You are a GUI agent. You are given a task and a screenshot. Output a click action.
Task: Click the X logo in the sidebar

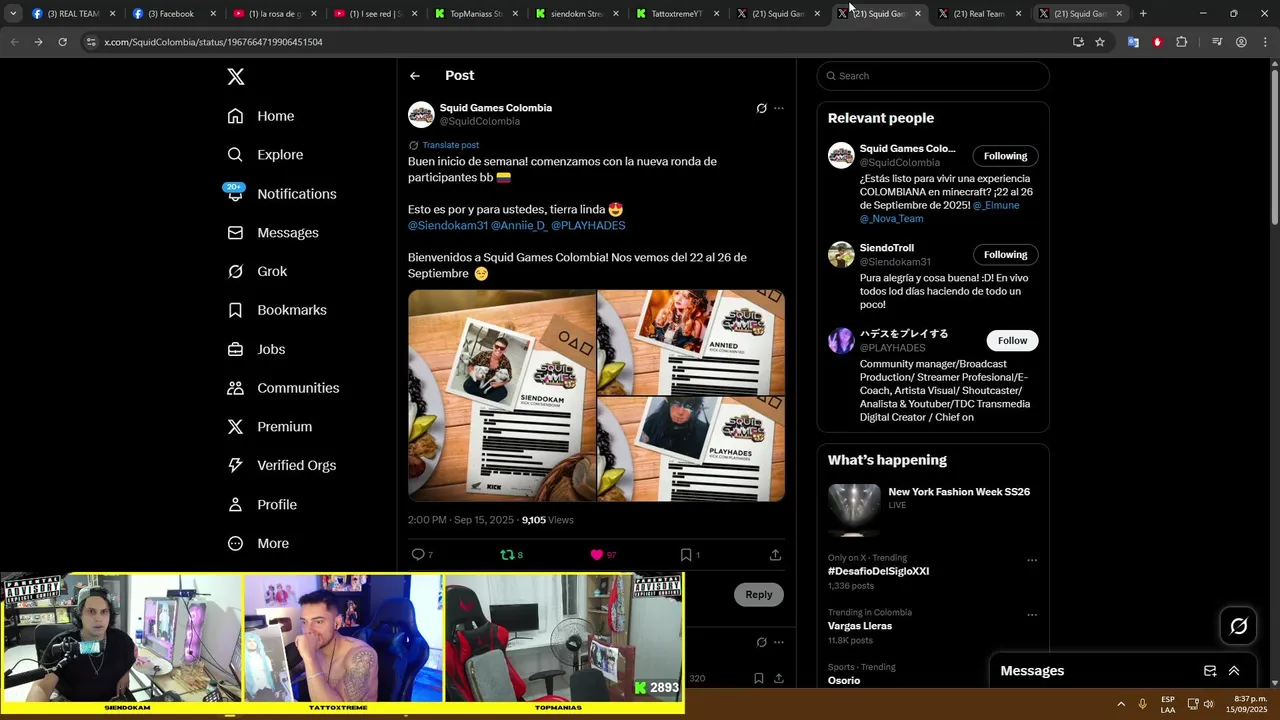point(235,77)
